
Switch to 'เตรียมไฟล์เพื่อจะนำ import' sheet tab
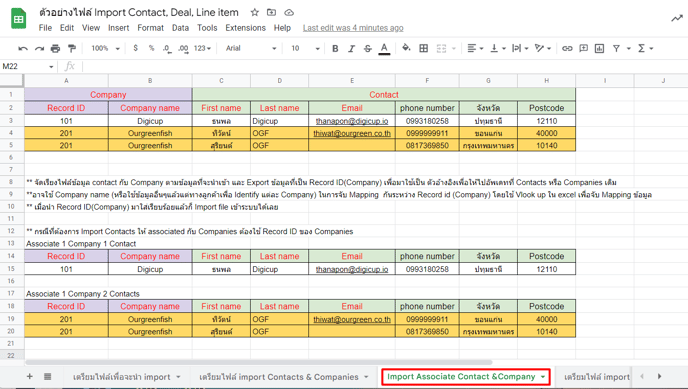126,377
